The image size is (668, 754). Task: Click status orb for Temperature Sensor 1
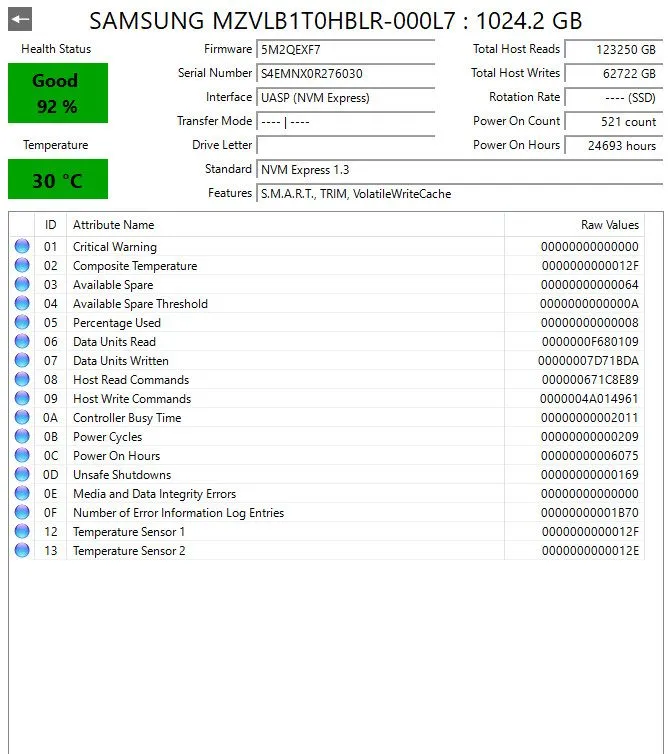[x=22, y=531]
